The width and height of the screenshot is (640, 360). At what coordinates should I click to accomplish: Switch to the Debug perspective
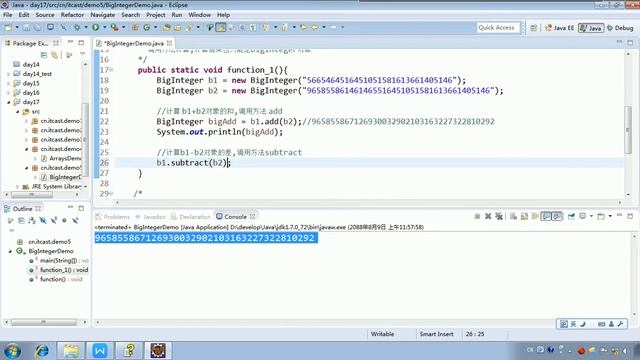point(620,28)
